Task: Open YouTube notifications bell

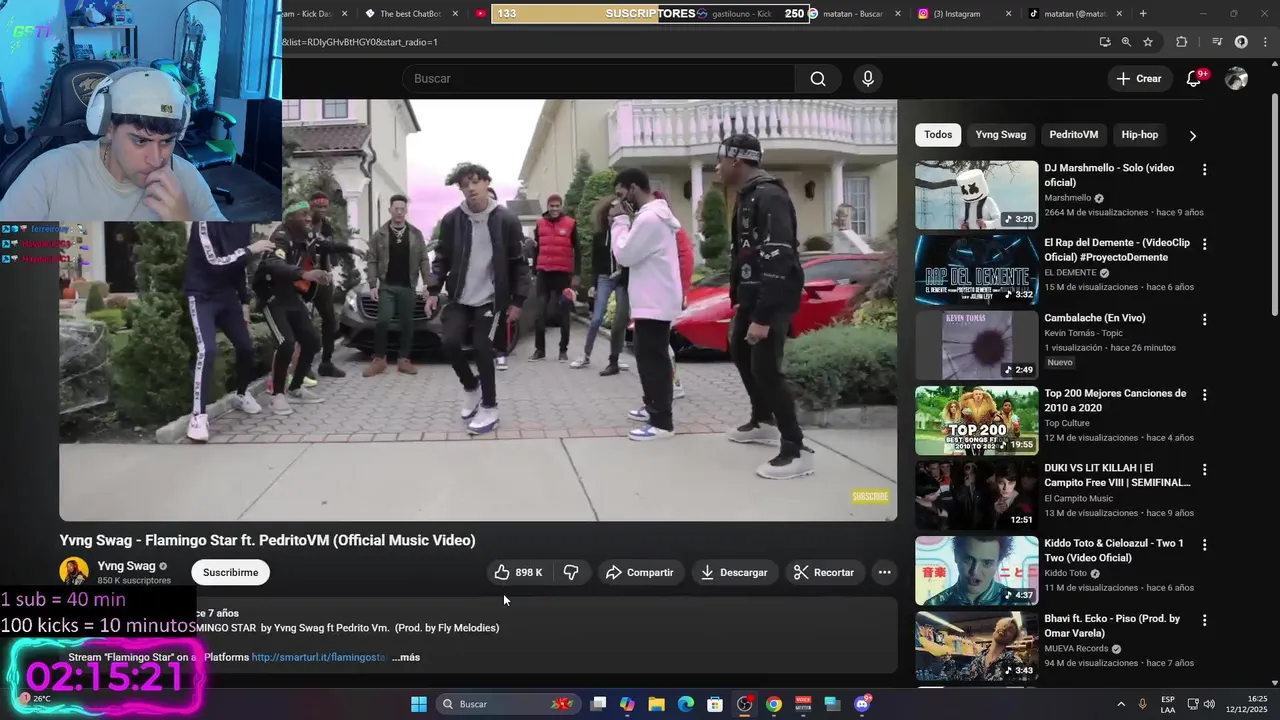Action: [x=1194, y=79]
